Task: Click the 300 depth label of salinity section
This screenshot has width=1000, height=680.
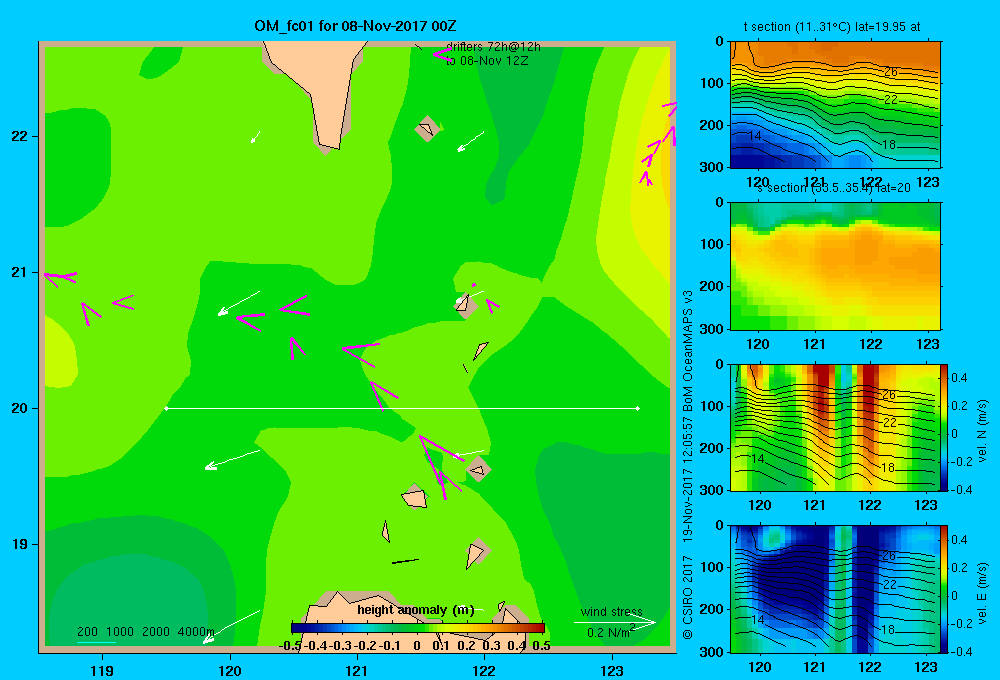Action: pyautogui.click(x=712, y=329)
